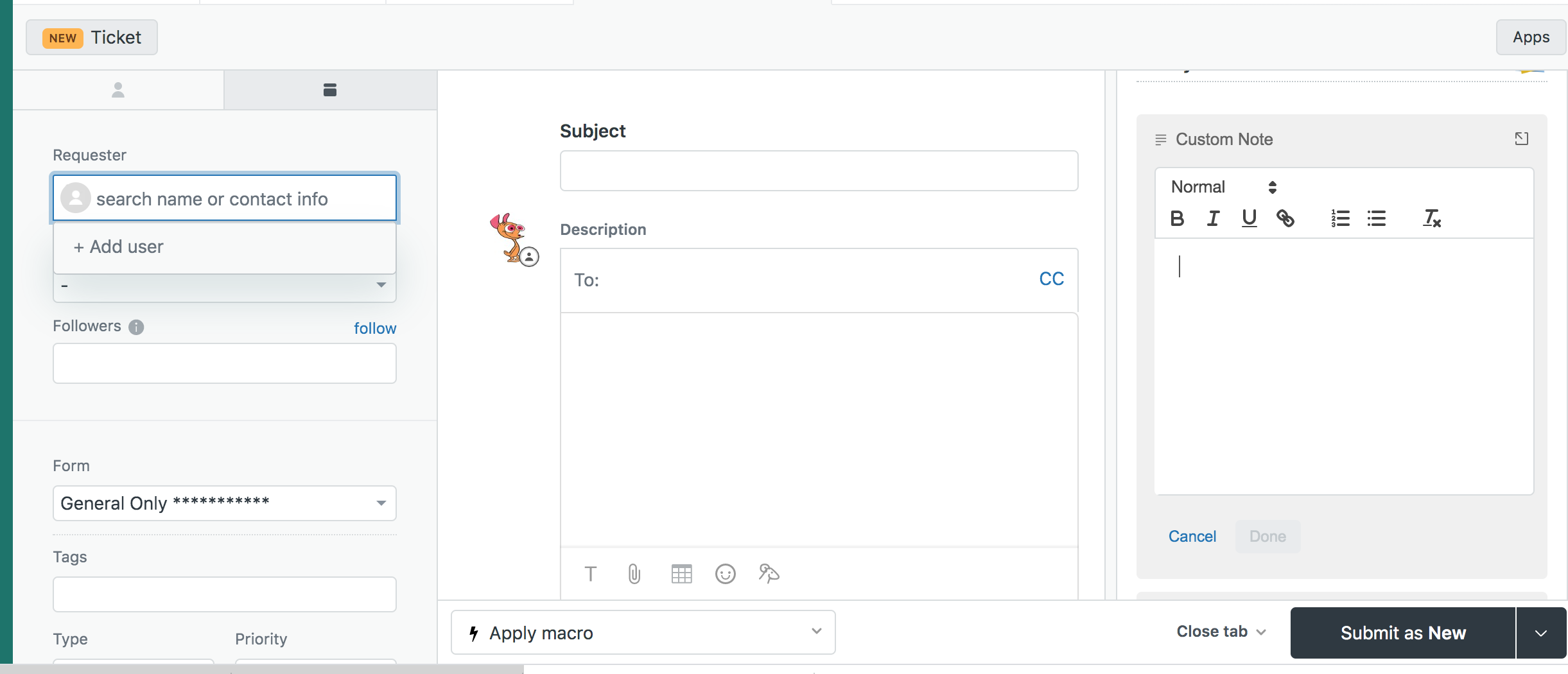
Task: Insert numbered list in Custom Note
Action: click(x=1340, y=218)
